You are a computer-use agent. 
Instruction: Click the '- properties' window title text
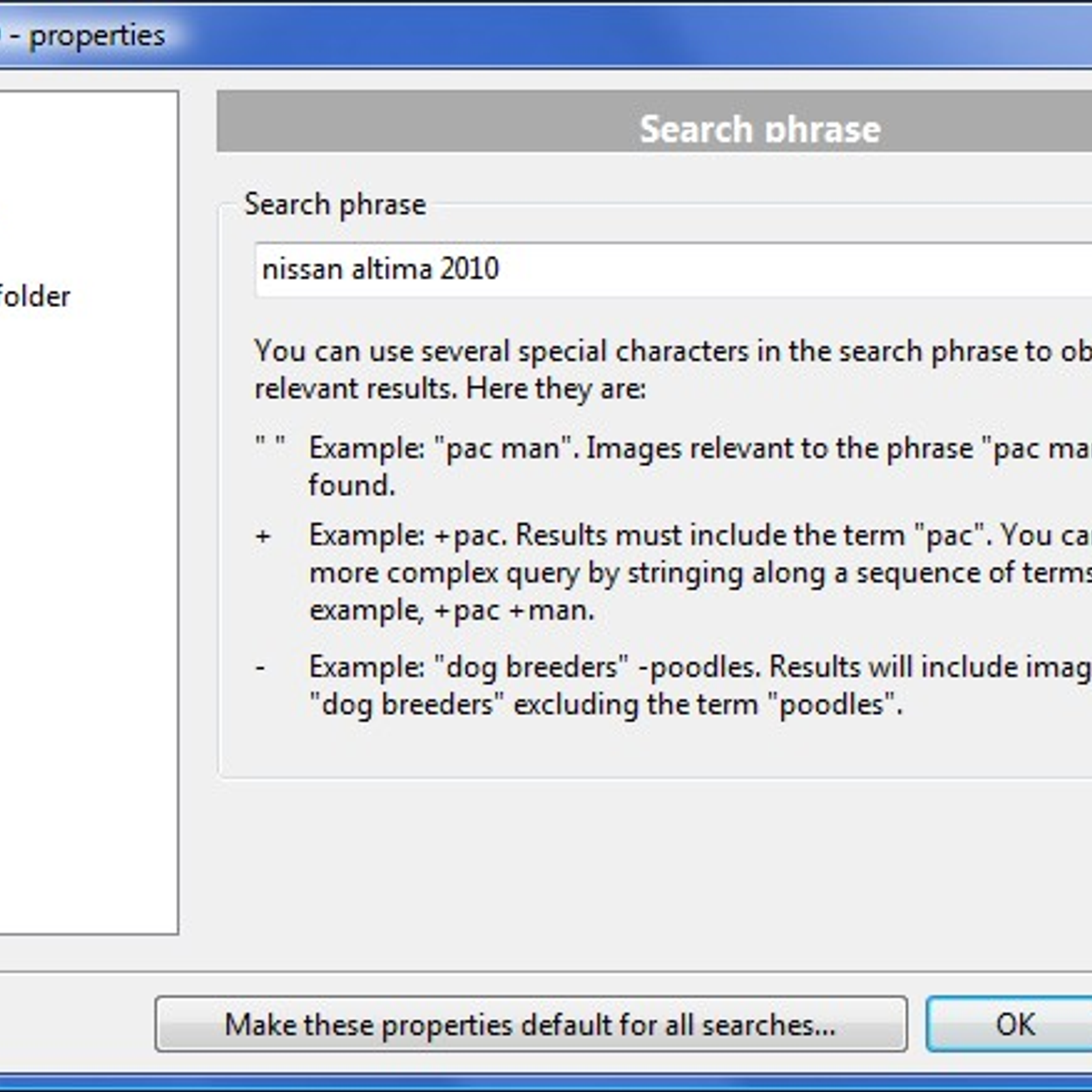[x=87, y=35]
